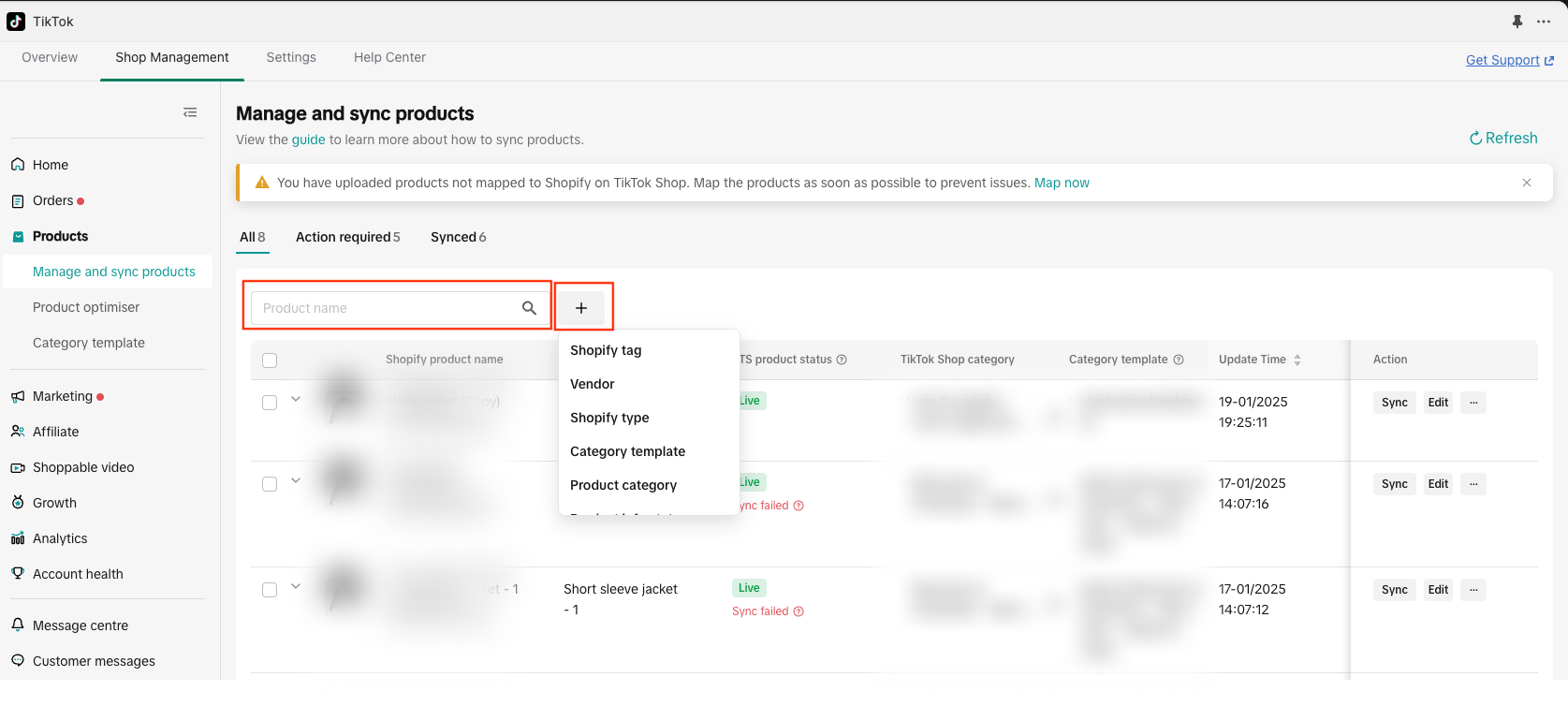1568x706 pixels.
Task: Click the Shoppable video camera icon
Action: 18,467
